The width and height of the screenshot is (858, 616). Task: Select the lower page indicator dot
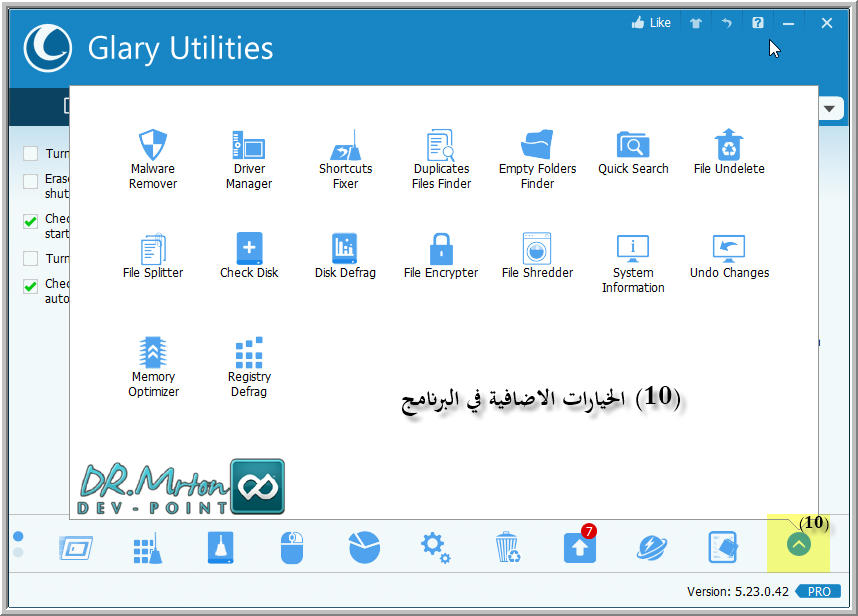point(18,552)
